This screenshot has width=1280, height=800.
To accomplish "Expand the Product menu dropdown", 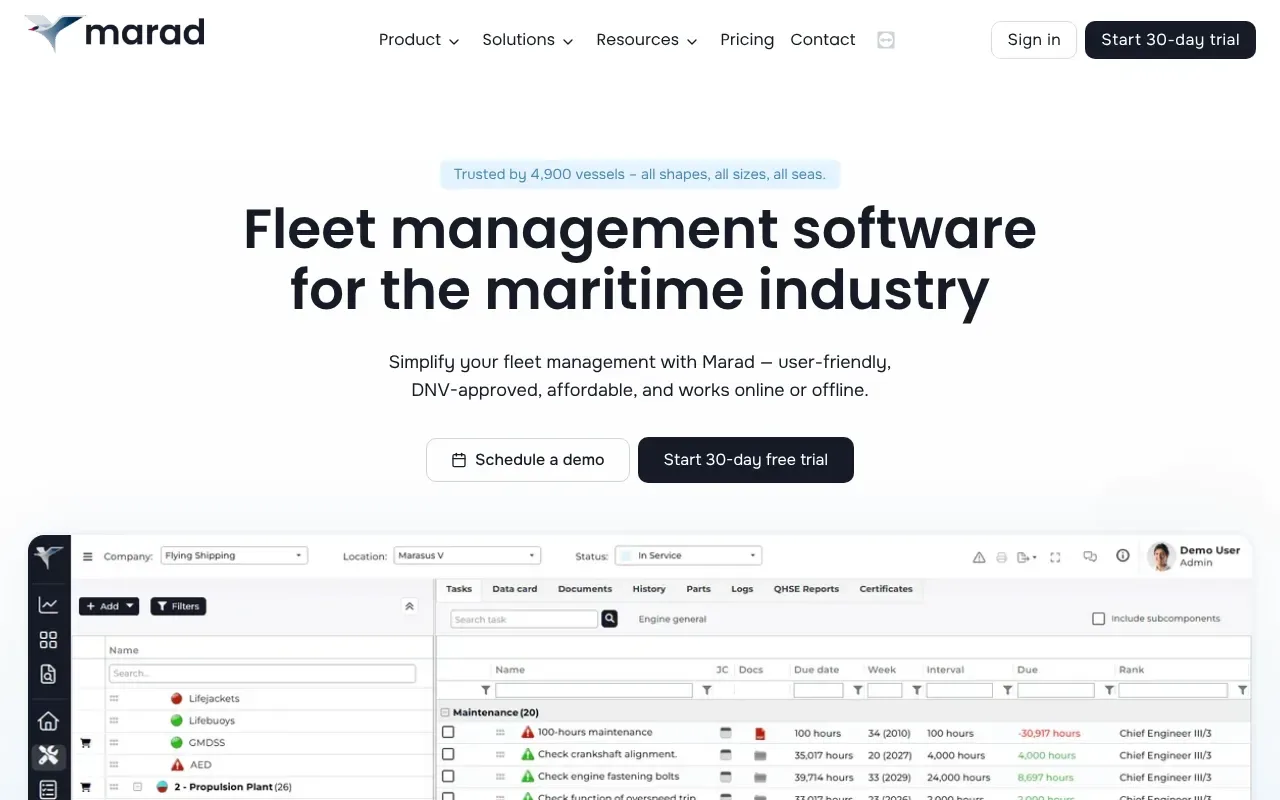I will 419,40.
